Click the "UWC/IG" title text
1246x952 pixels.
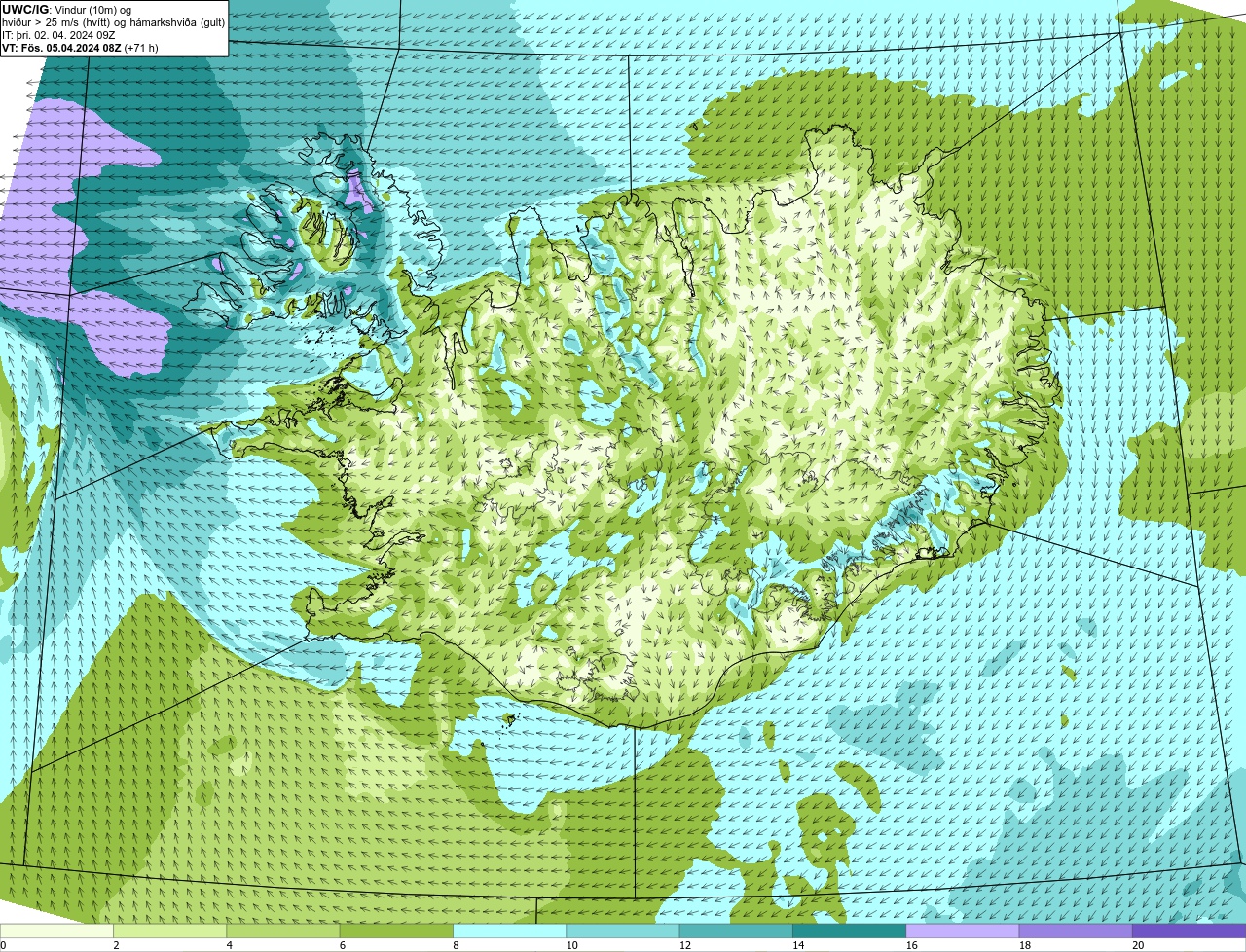pos(25,10)
